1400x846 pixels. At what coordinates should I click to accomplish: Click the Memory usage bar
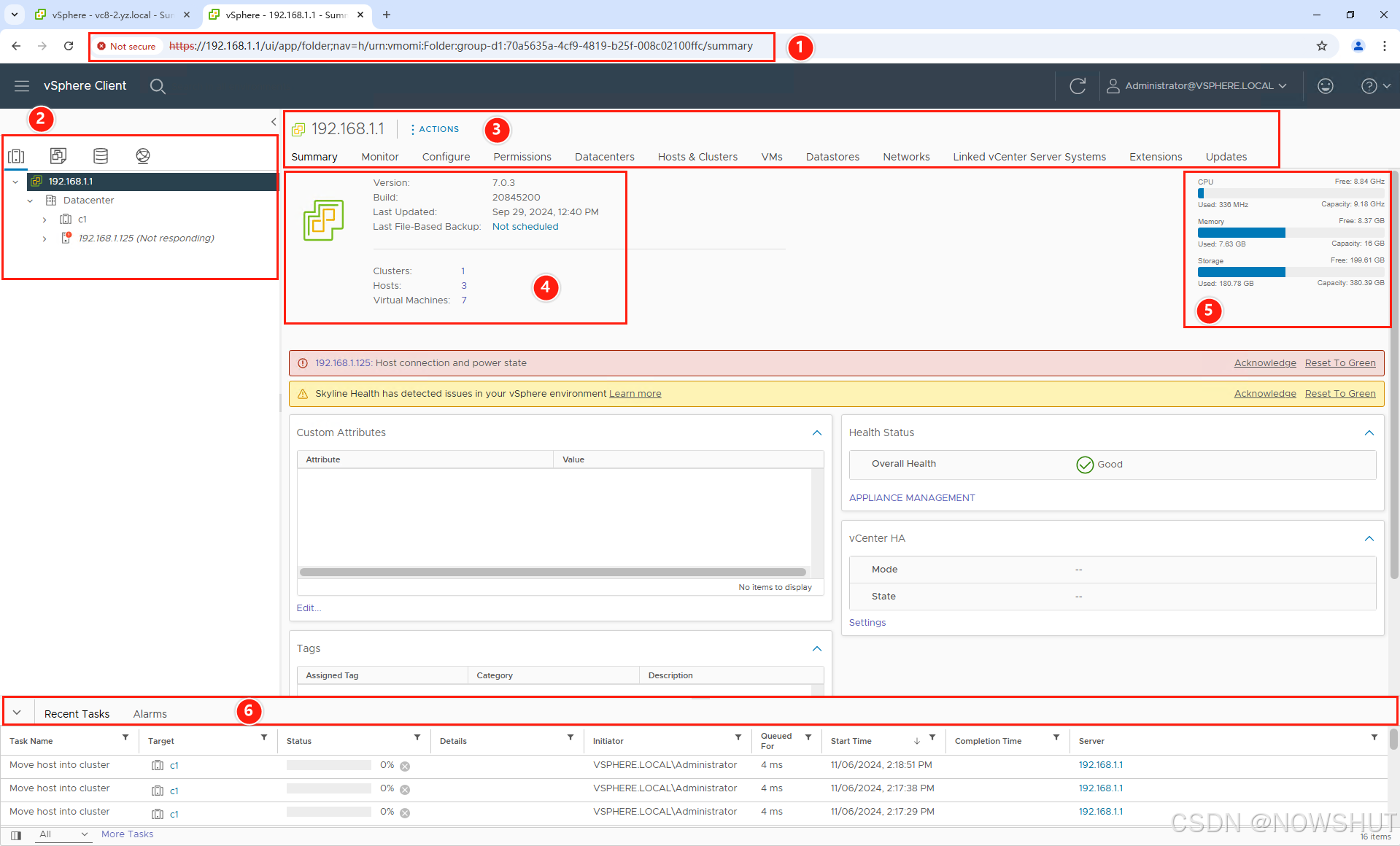tap(1291, 233)
